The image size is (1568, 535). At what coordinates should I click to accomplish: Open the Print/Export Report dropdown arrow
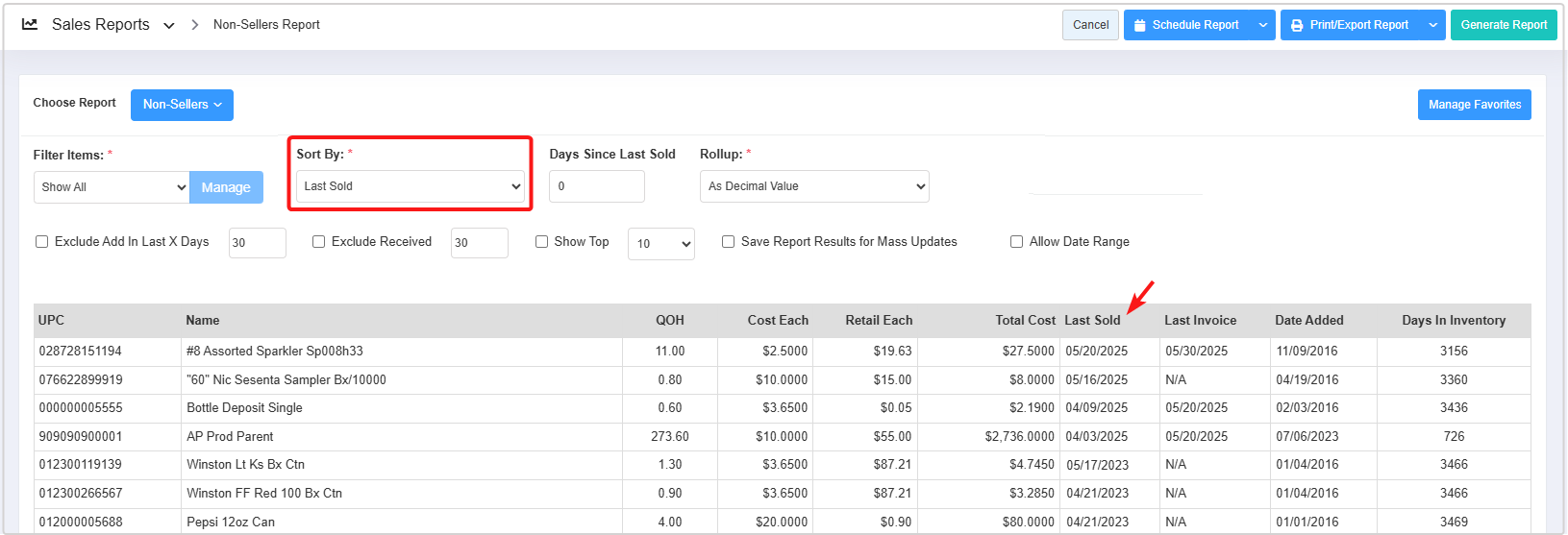(x=1432, y=25)
